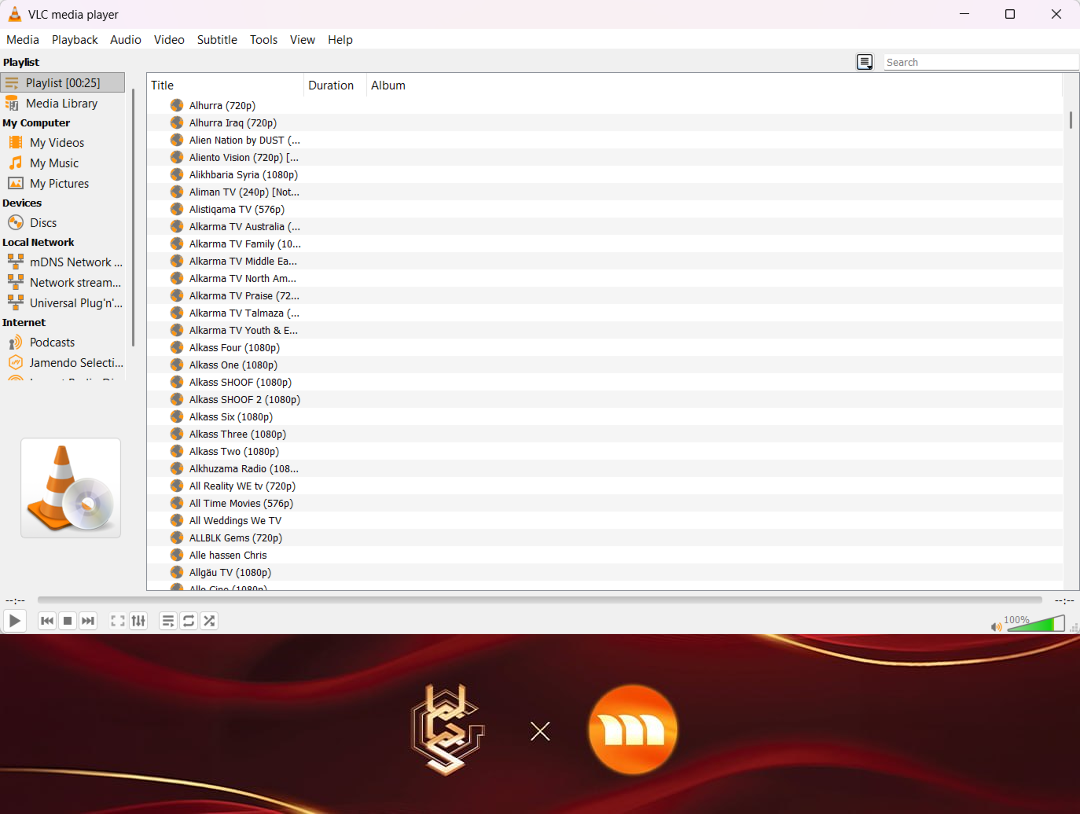Toggle random shuffle button
The width and height of the screenshot is (1080, 814).
click(209, 620)
